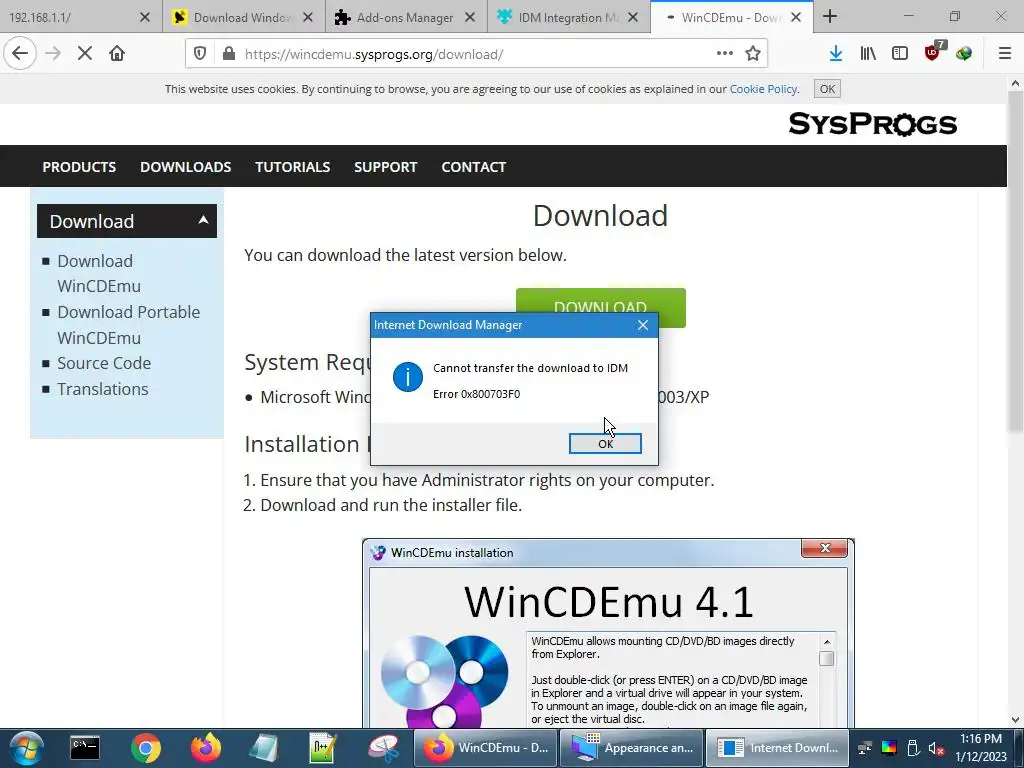
Task: Collapse the Download sidebar section arrow
Action: [203, 220]
